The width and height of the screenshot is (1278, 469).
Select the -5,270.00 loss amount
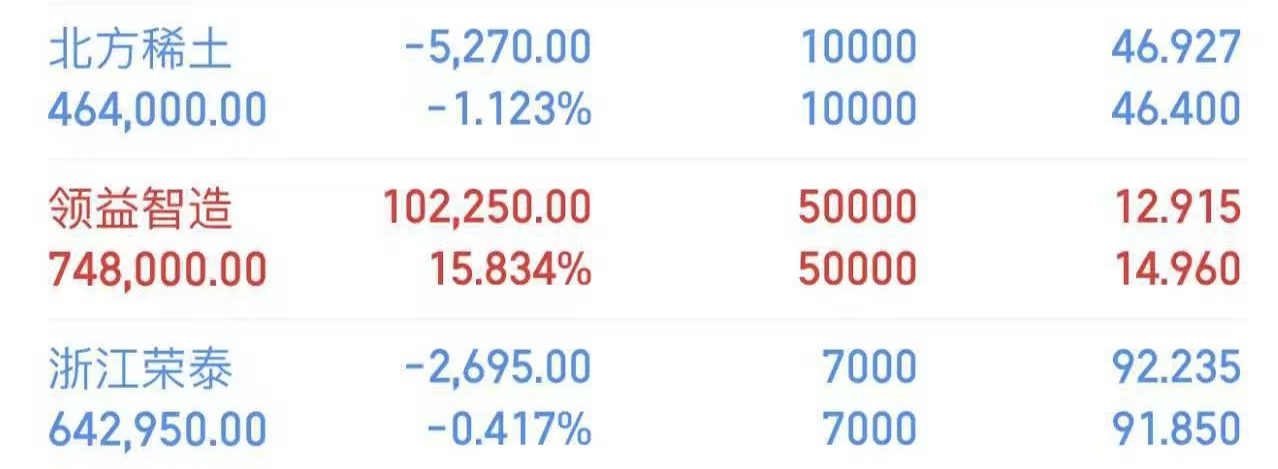[497, 48]
